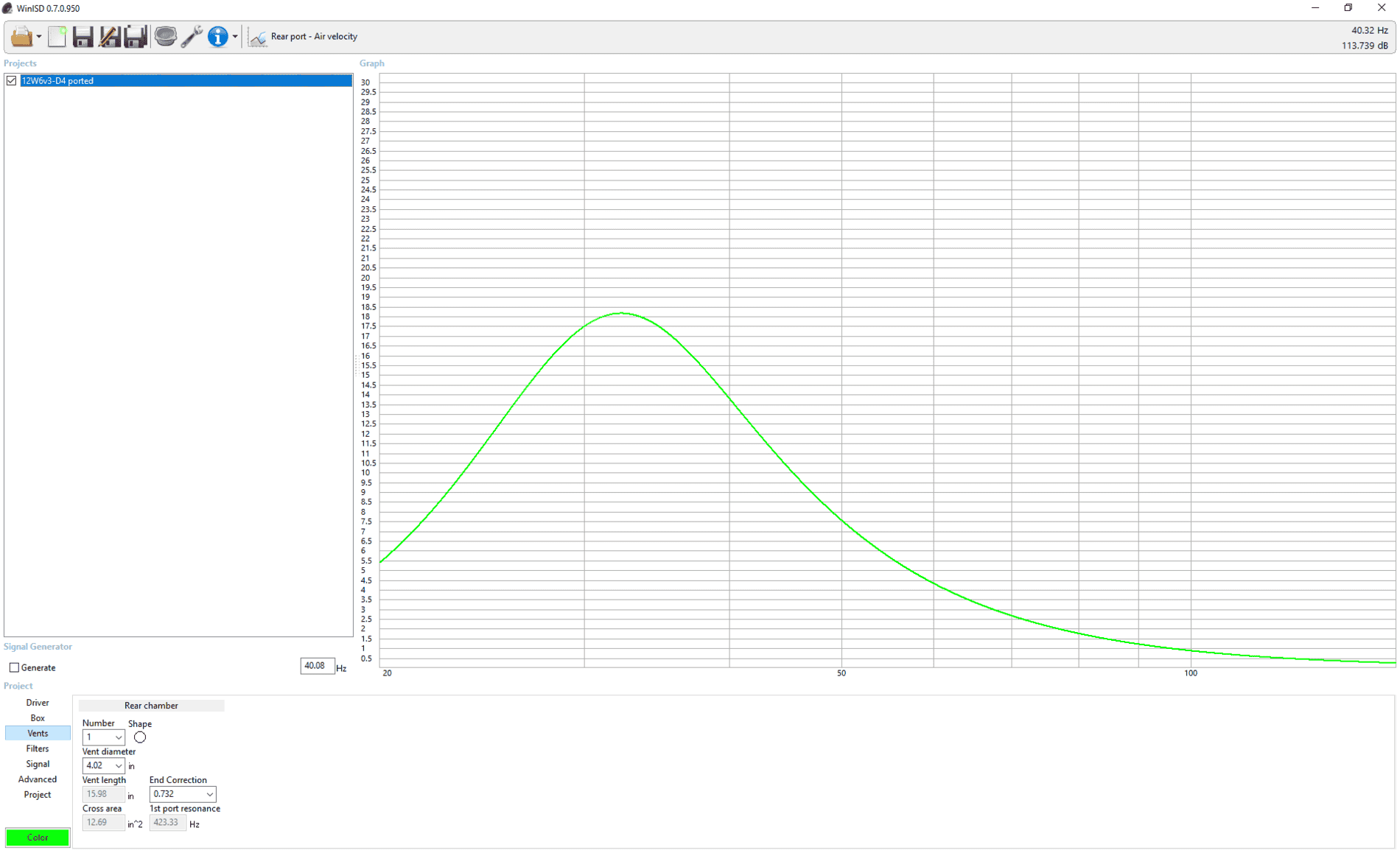1400x853 pixels.
Task: Open settings with the wrench icon
Action: 192,36
